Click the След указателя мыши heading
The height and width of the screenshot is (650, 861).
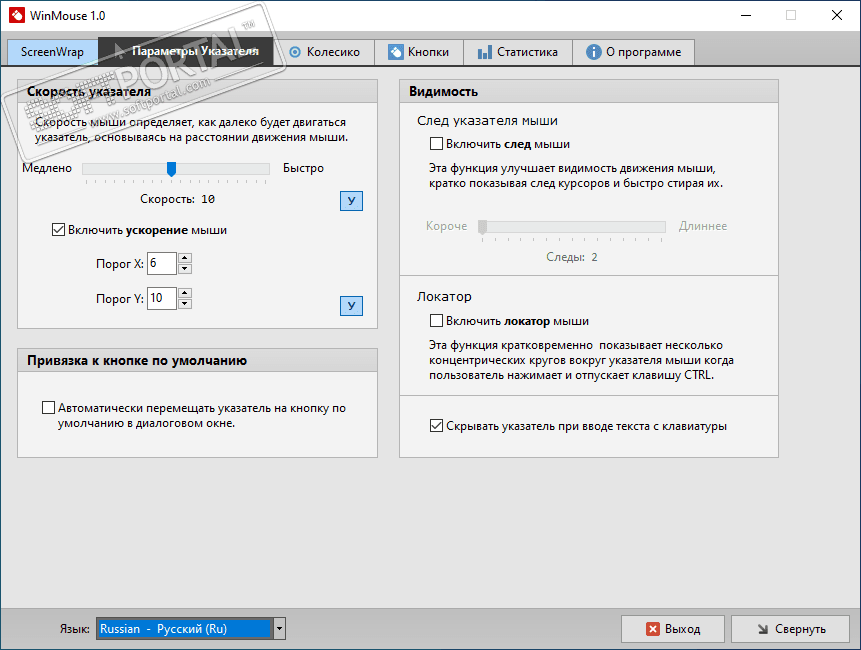click(x=487, y=120)
